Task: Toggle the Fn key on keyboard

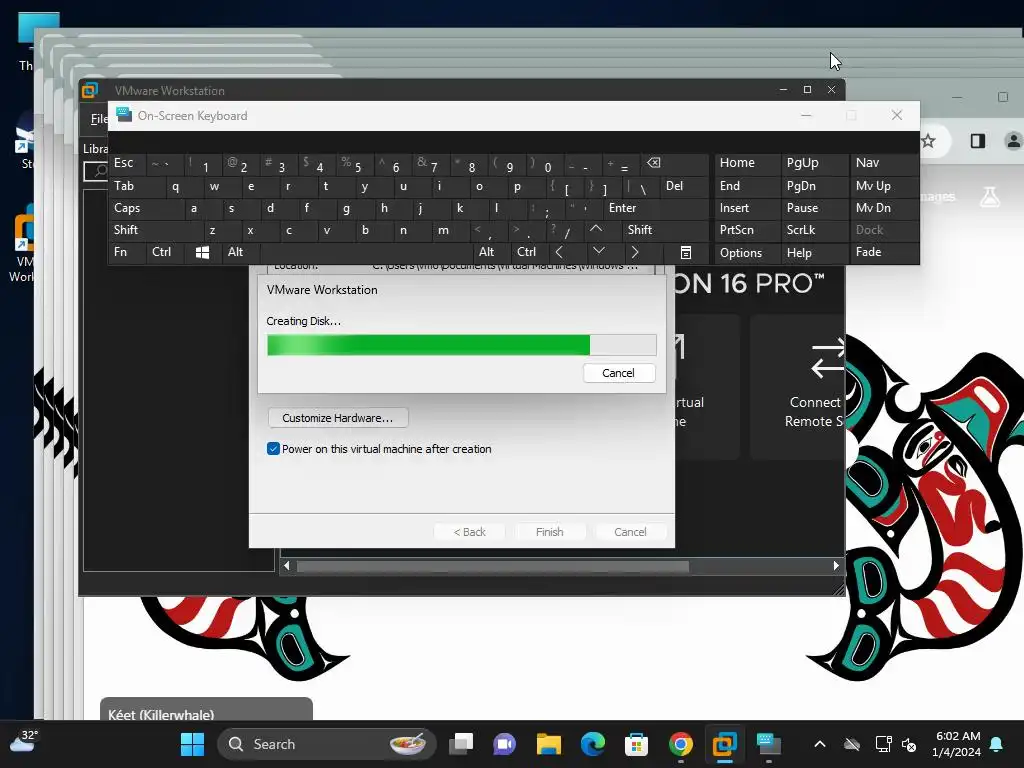Action: [x=127, y=252]
